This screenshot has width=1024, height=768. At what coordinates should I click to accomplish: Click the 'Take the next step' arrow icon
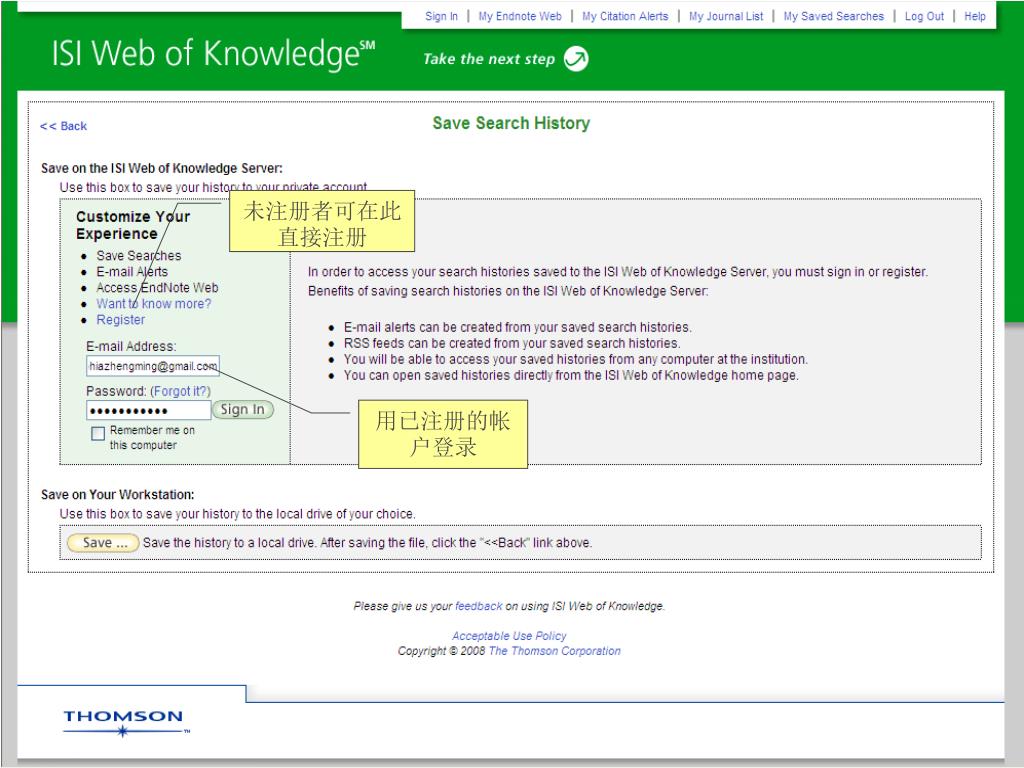click(x=576, y=59)
